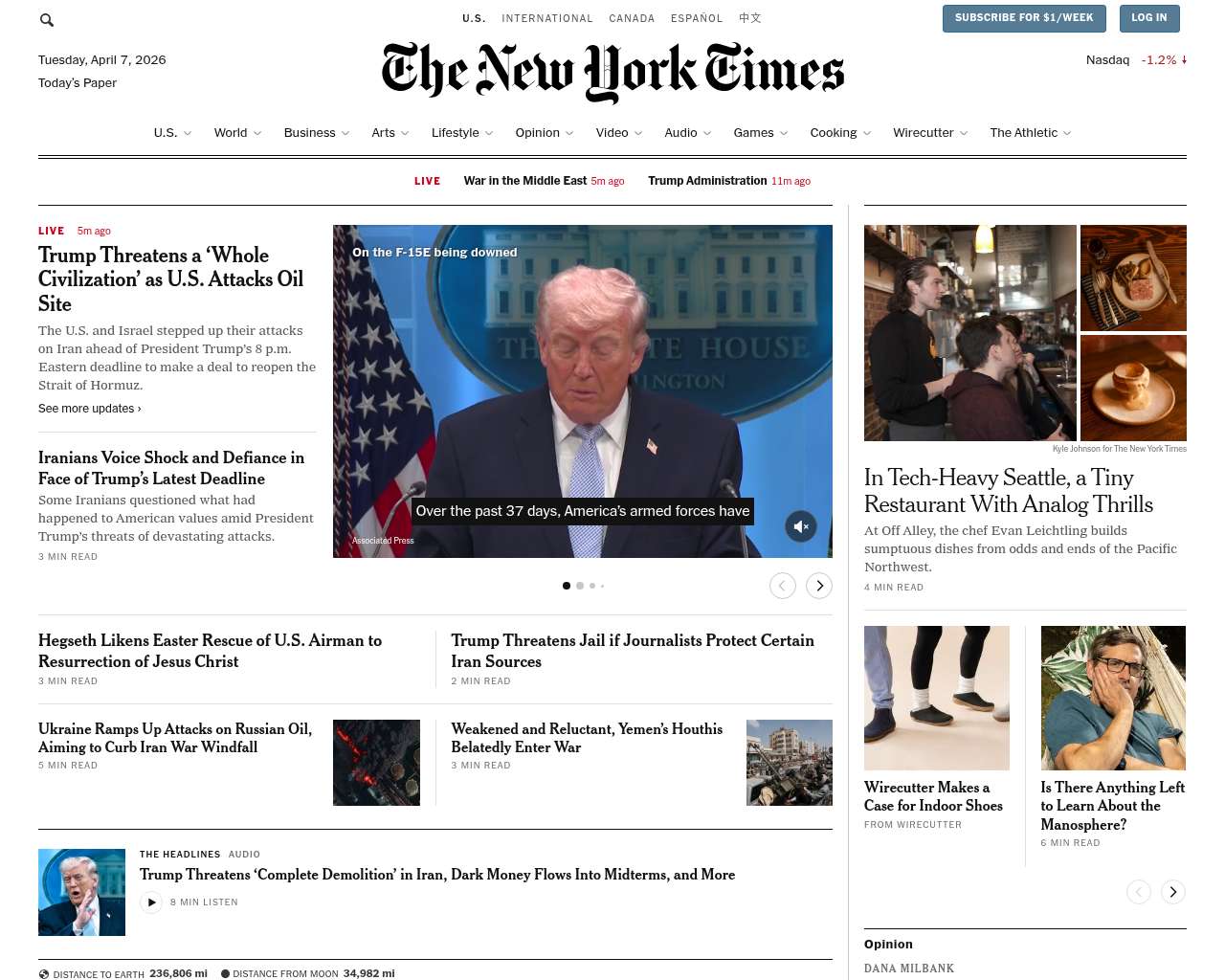Select second carousel dot below video

580,586
